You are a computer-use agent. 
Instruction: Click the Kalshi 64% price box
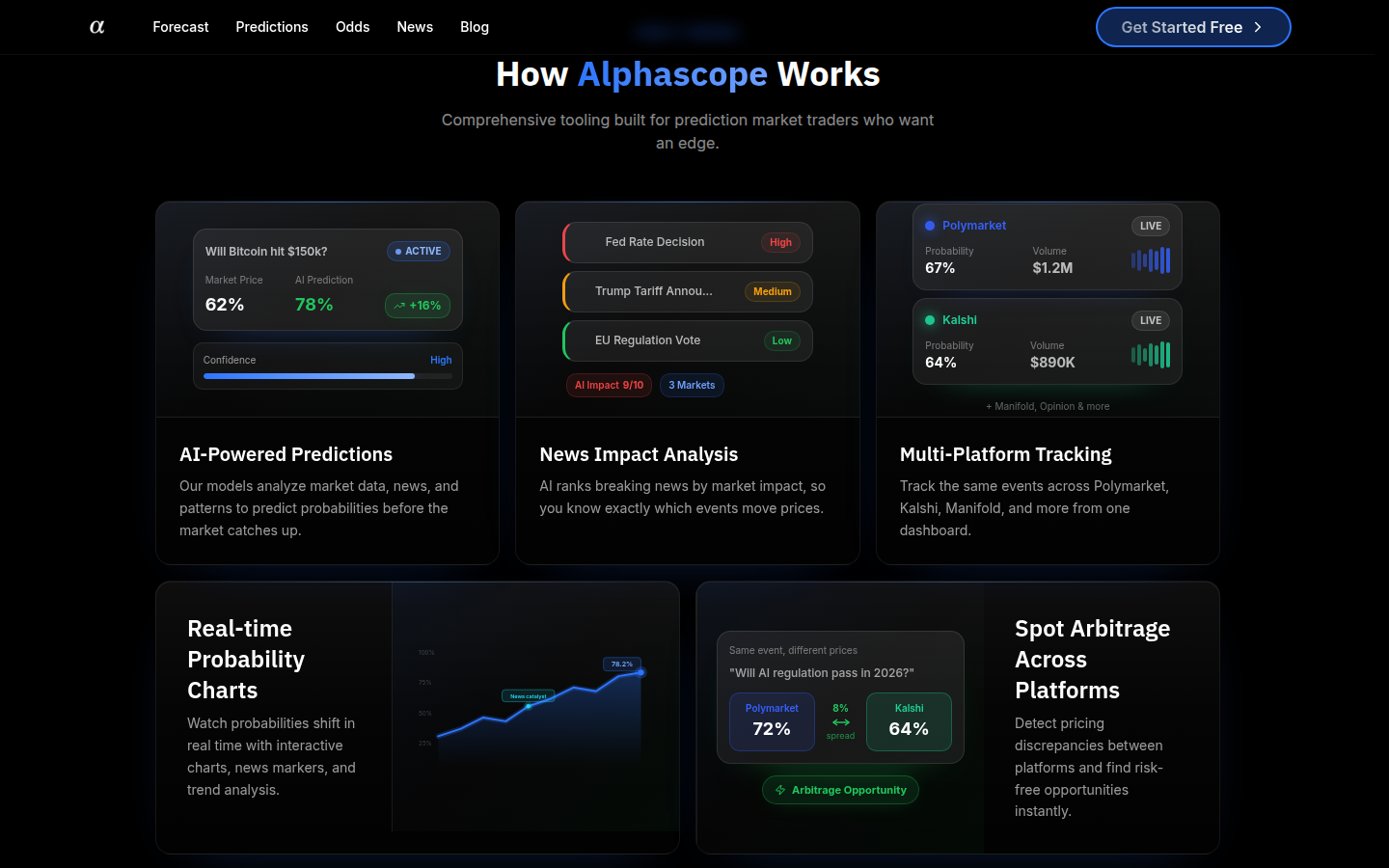tap(909, 721)
